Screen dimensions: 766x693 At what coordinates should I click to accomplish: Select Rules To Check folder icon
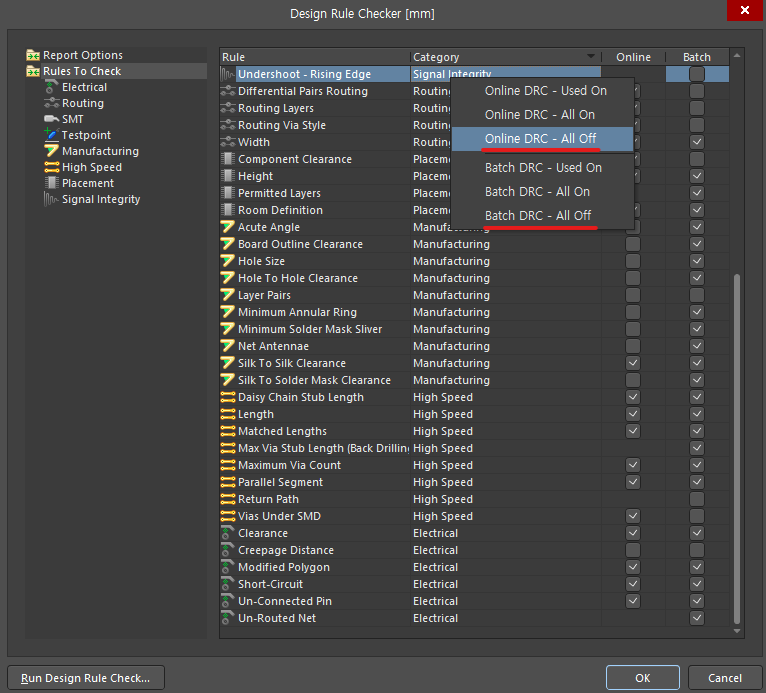coord(33,71)
